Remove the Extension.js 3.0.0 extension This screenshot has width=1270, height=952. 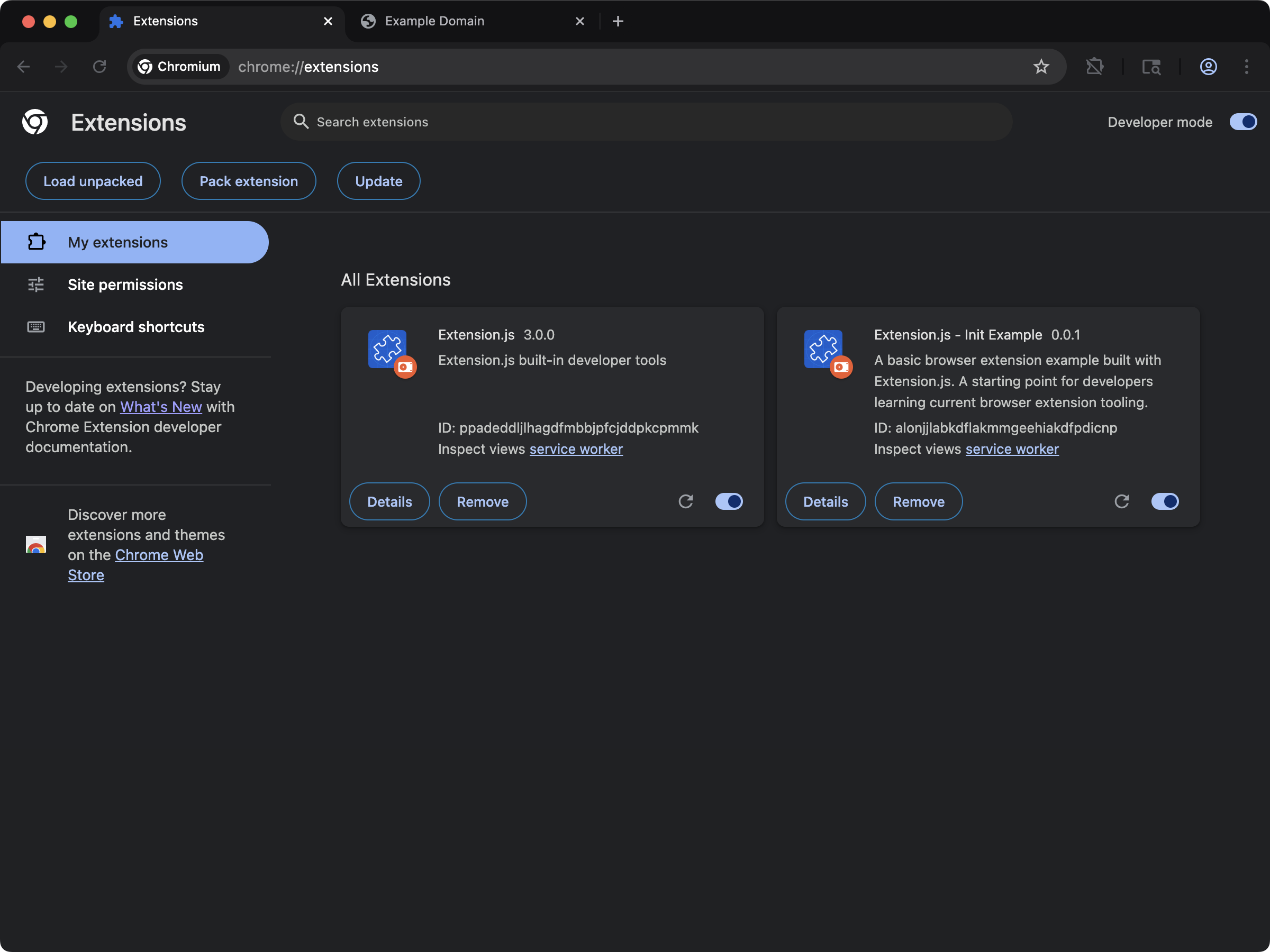point(482,501)
